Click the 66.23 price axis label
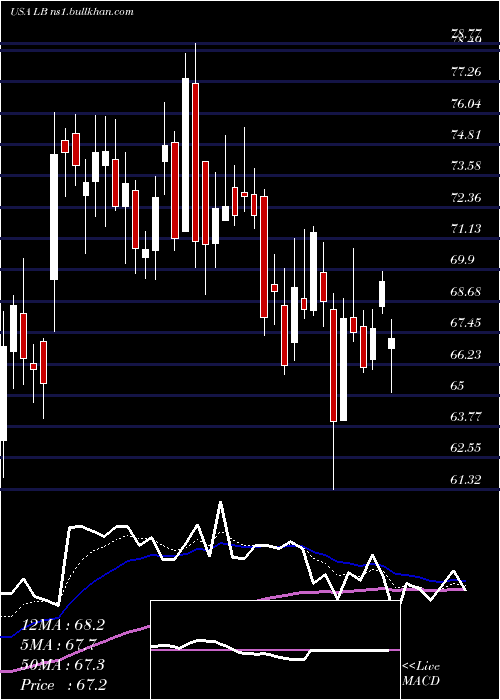 tap(466, 354)
